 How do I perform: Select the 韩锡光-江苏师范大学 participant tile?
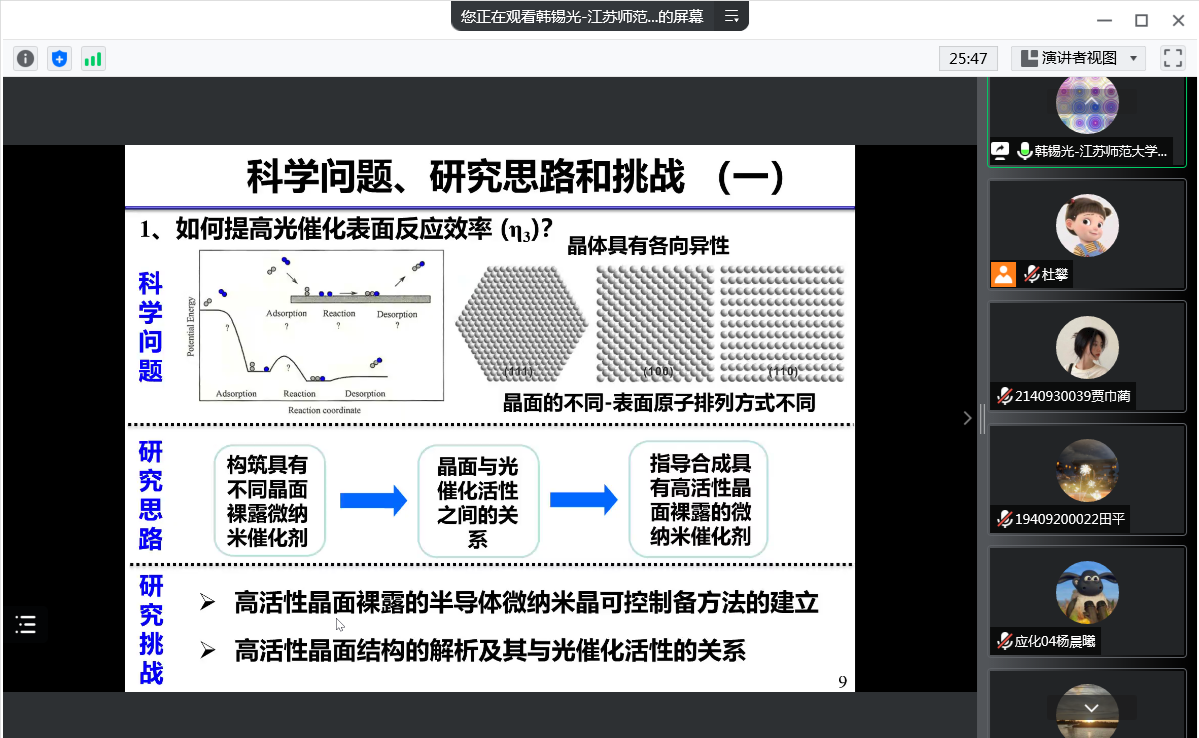1087,122
